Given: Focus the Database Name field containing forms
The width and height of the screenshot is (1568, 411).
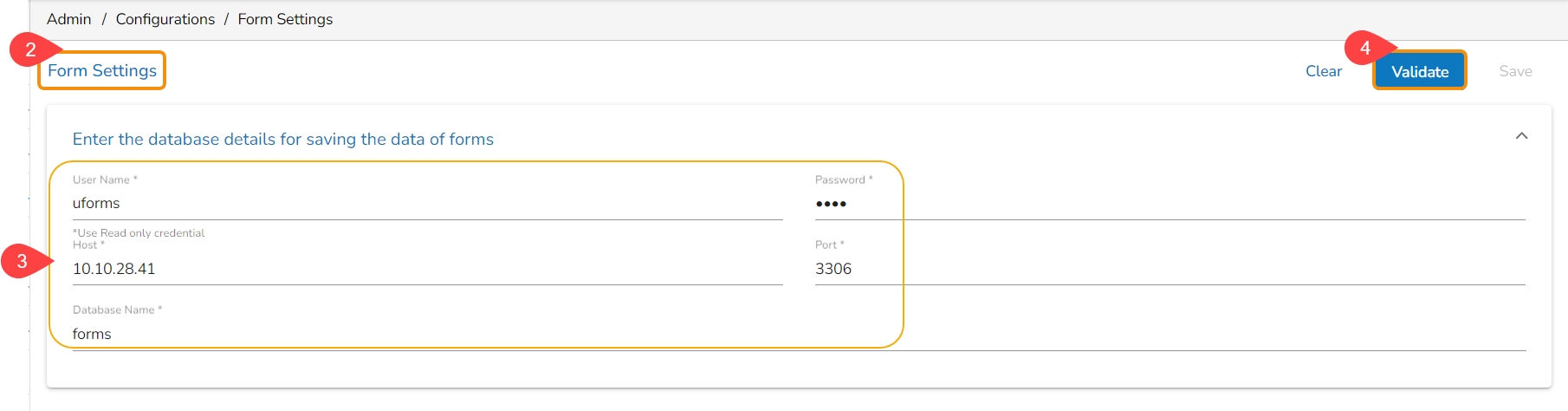Looking at the screenshot, I should click(x=797, y=334).
